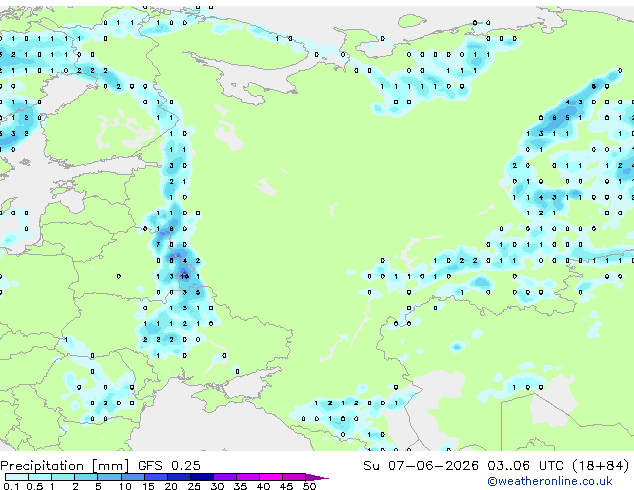
Task: Pick the magenta legend swatch between 40 and 45
Action: 271,477
